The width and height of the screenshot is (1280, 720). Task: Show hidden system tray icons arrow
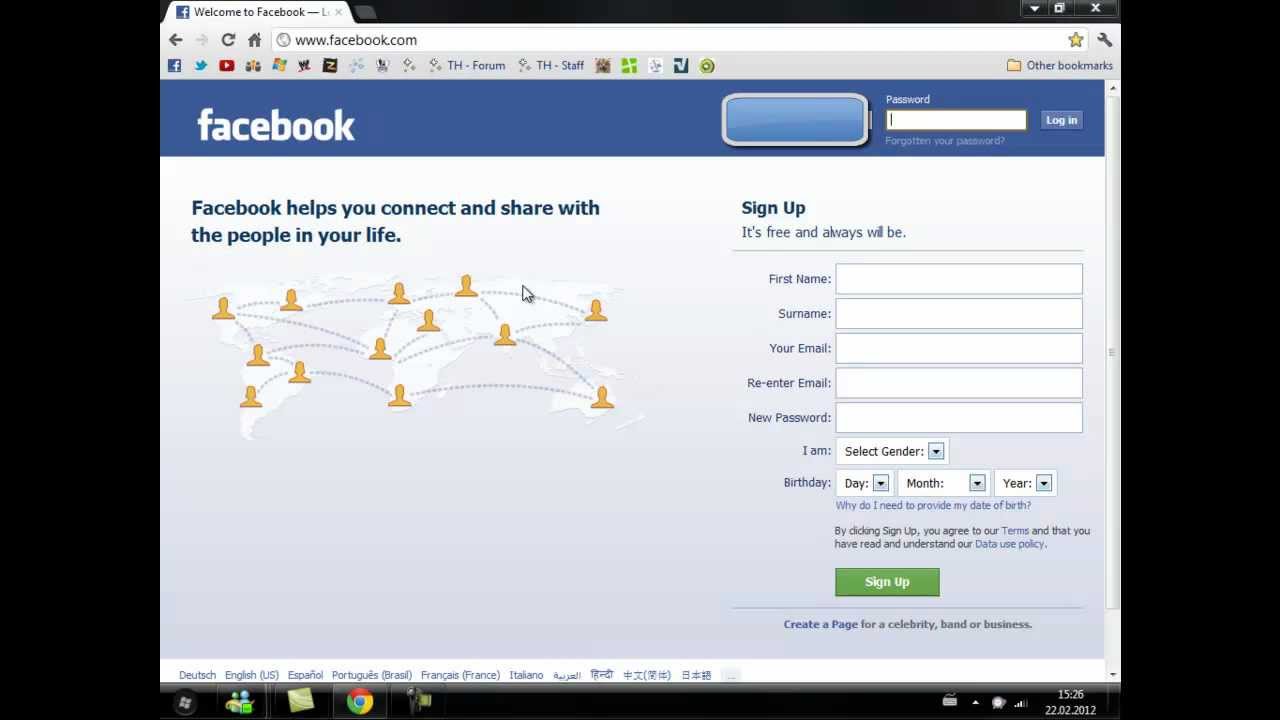point(976,702)
